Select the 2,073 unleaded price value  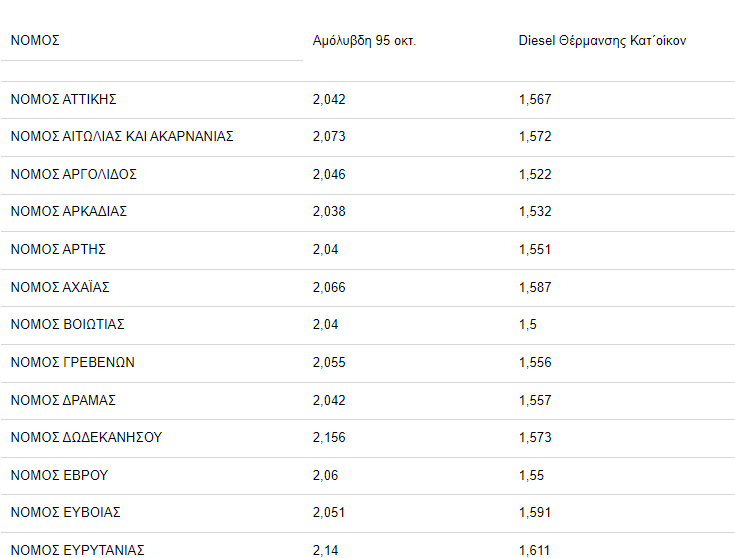click(x=329, y=136)
